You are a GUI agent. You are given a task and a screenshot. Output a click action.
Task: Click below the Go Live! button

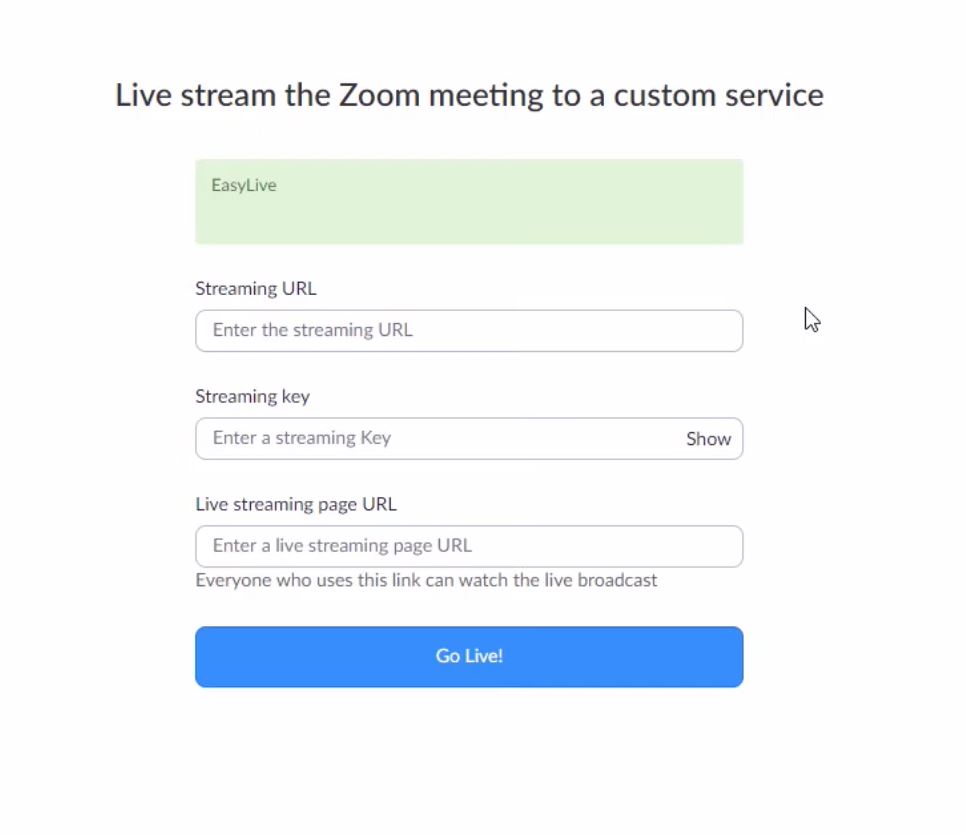(469, 730)
